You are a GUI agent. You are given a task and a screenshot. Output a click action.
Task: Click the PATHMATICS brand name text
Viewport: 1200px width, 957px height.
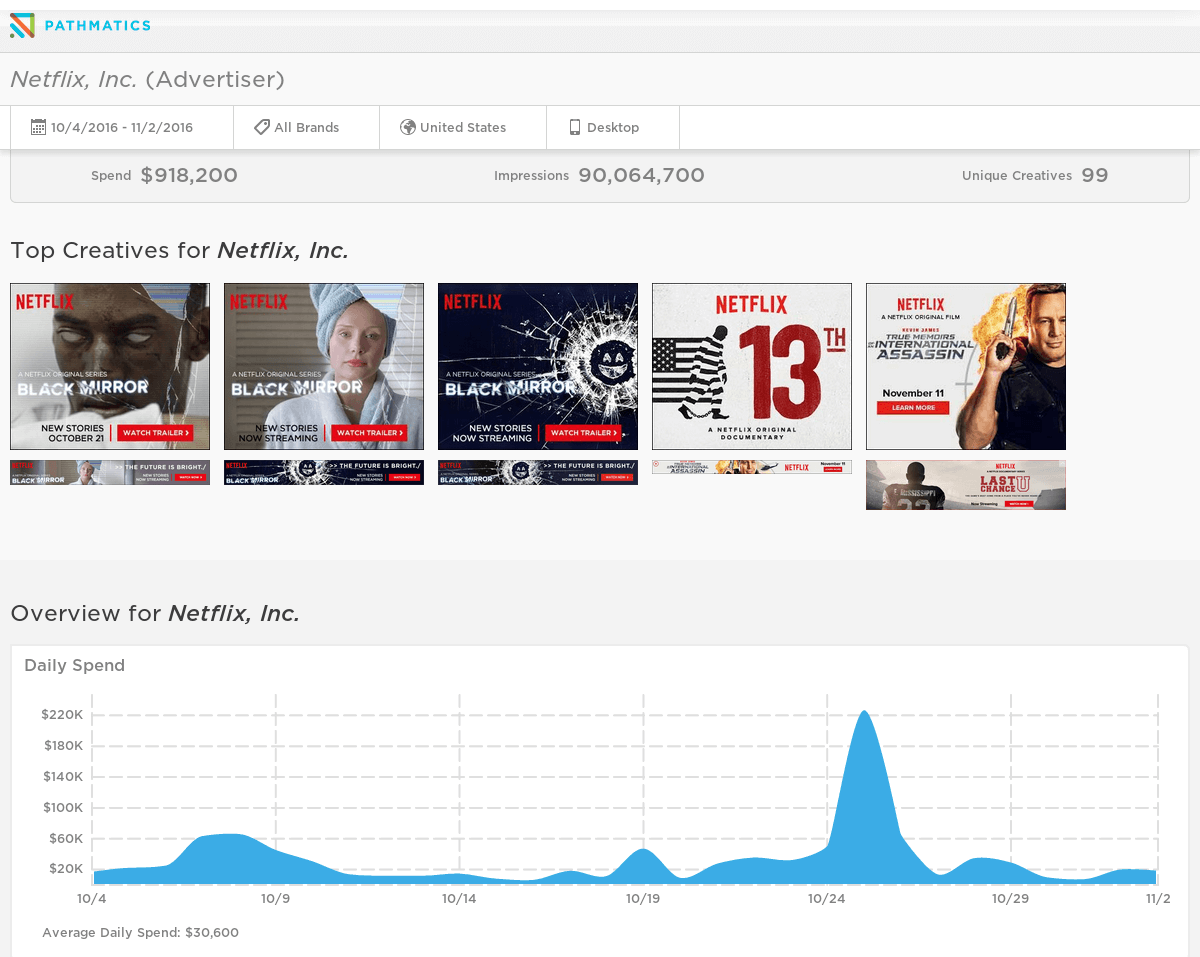(x=98, y=25)
